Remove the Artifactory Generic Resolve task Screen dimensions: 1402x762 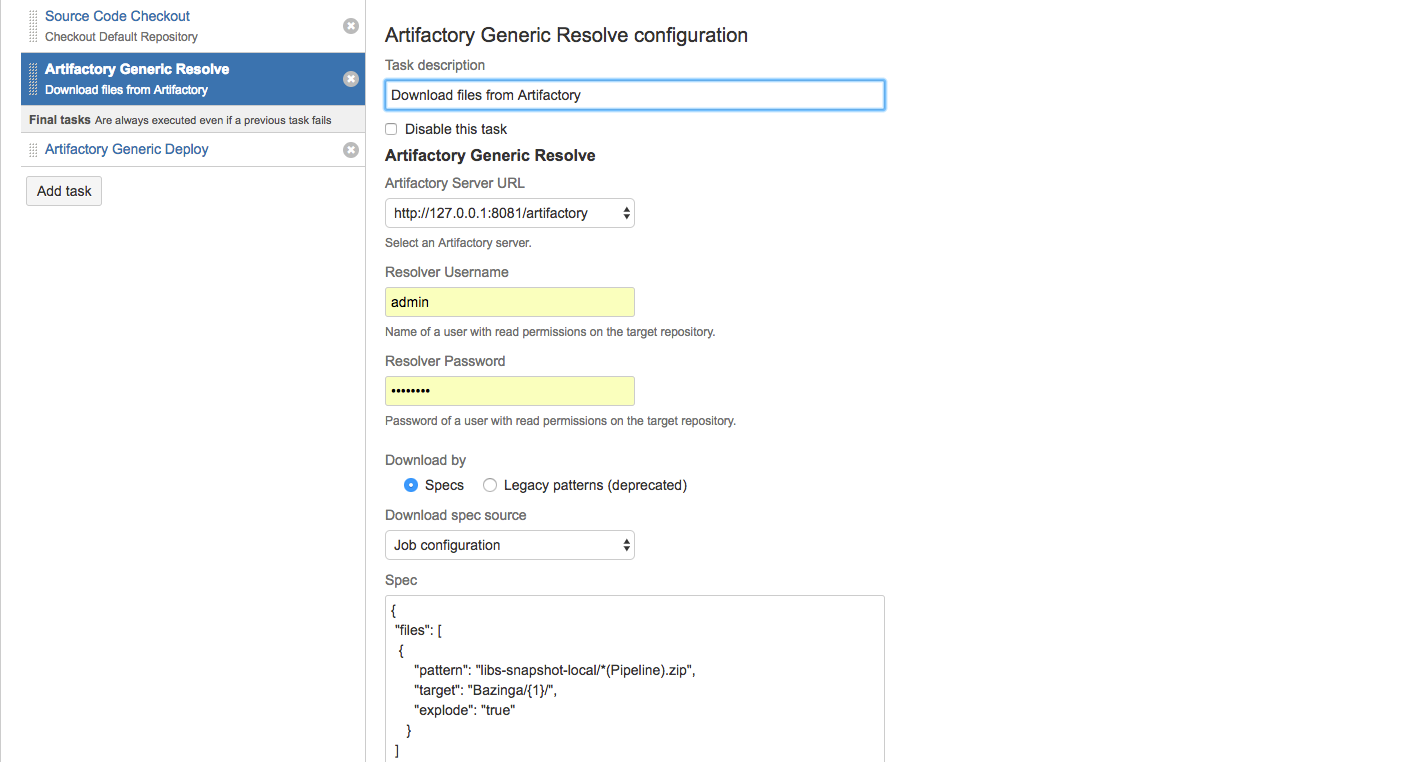351,79
